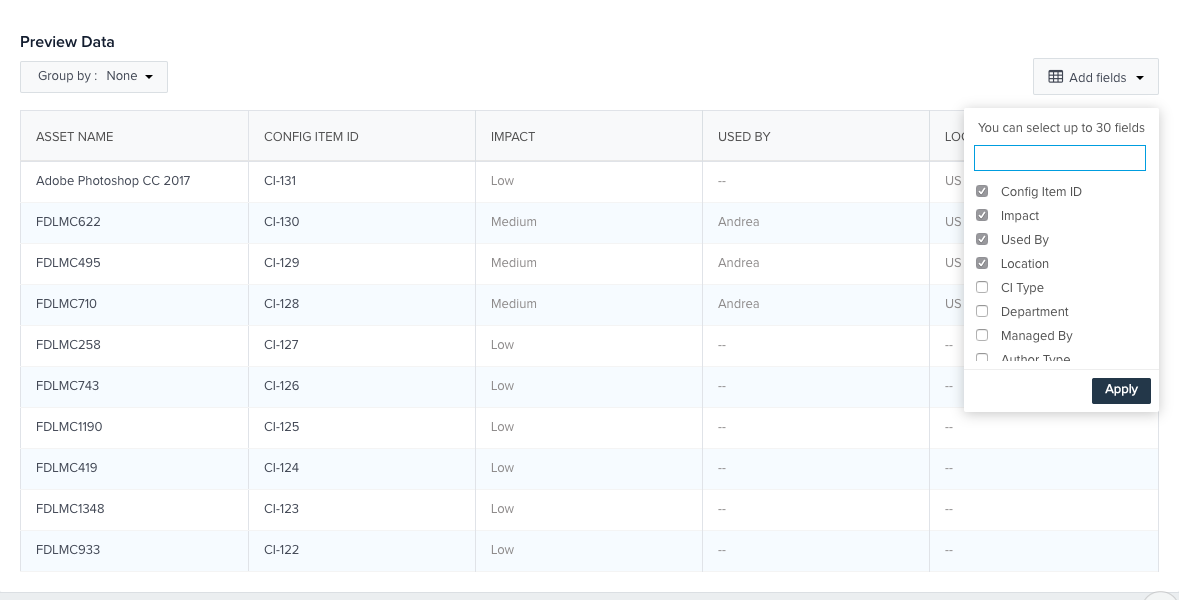Click Andrea in the FDLMC622 row
This screenshot has height=600, width=1179.
[738, 222]
